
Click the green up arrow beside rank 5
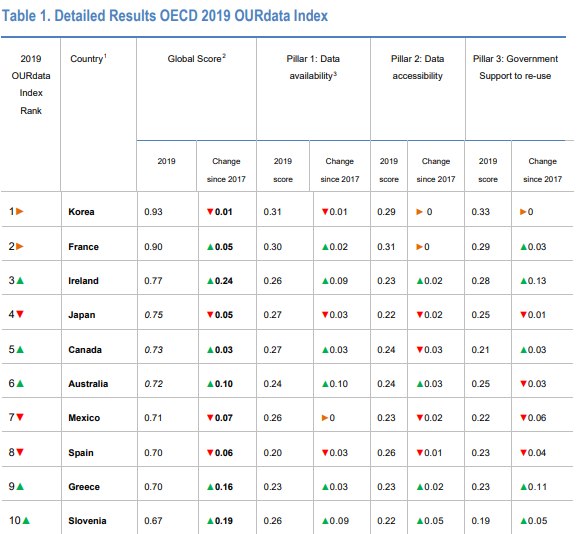coord(20,350)
